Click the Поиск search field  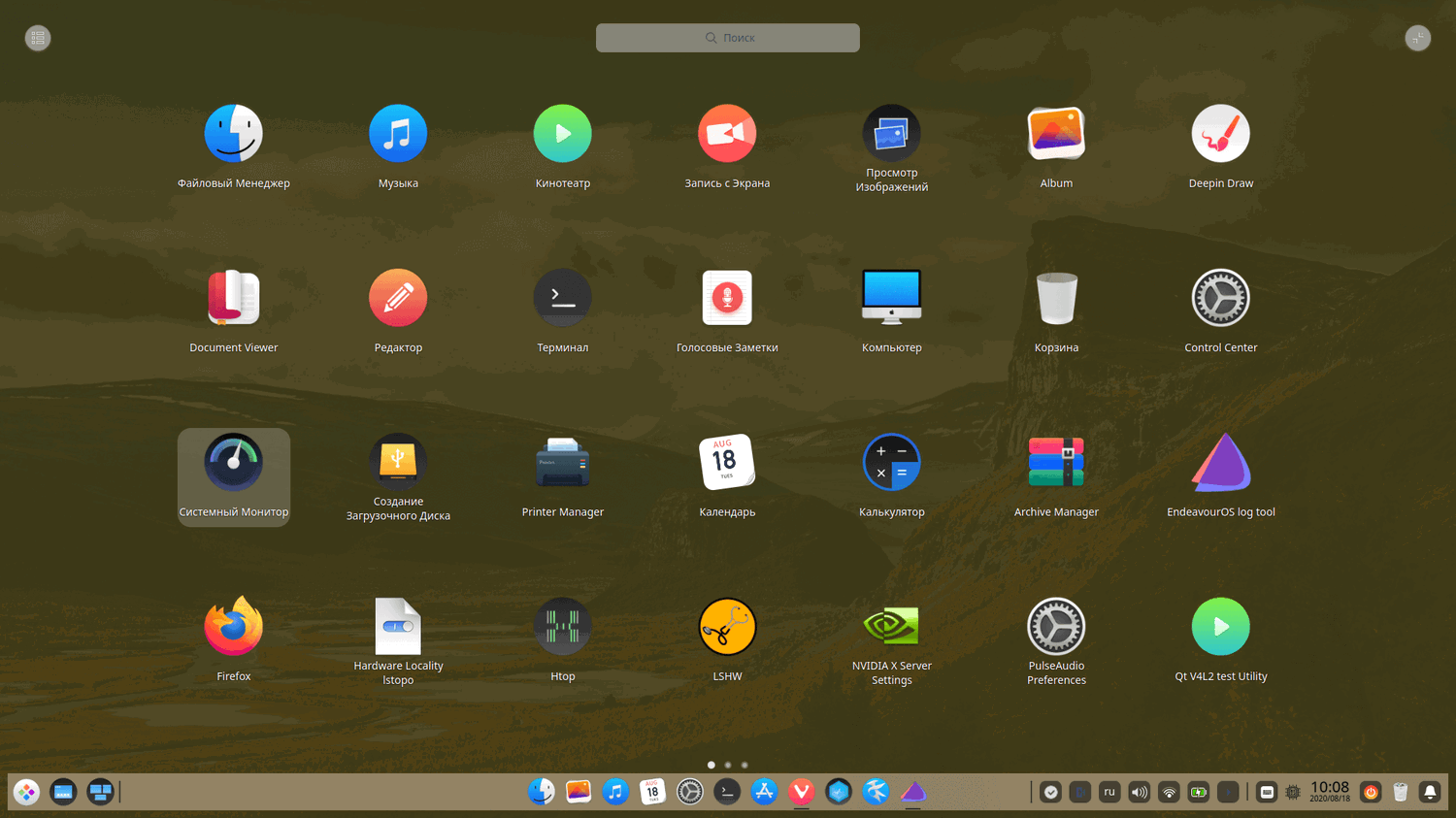tap(728, 38)
